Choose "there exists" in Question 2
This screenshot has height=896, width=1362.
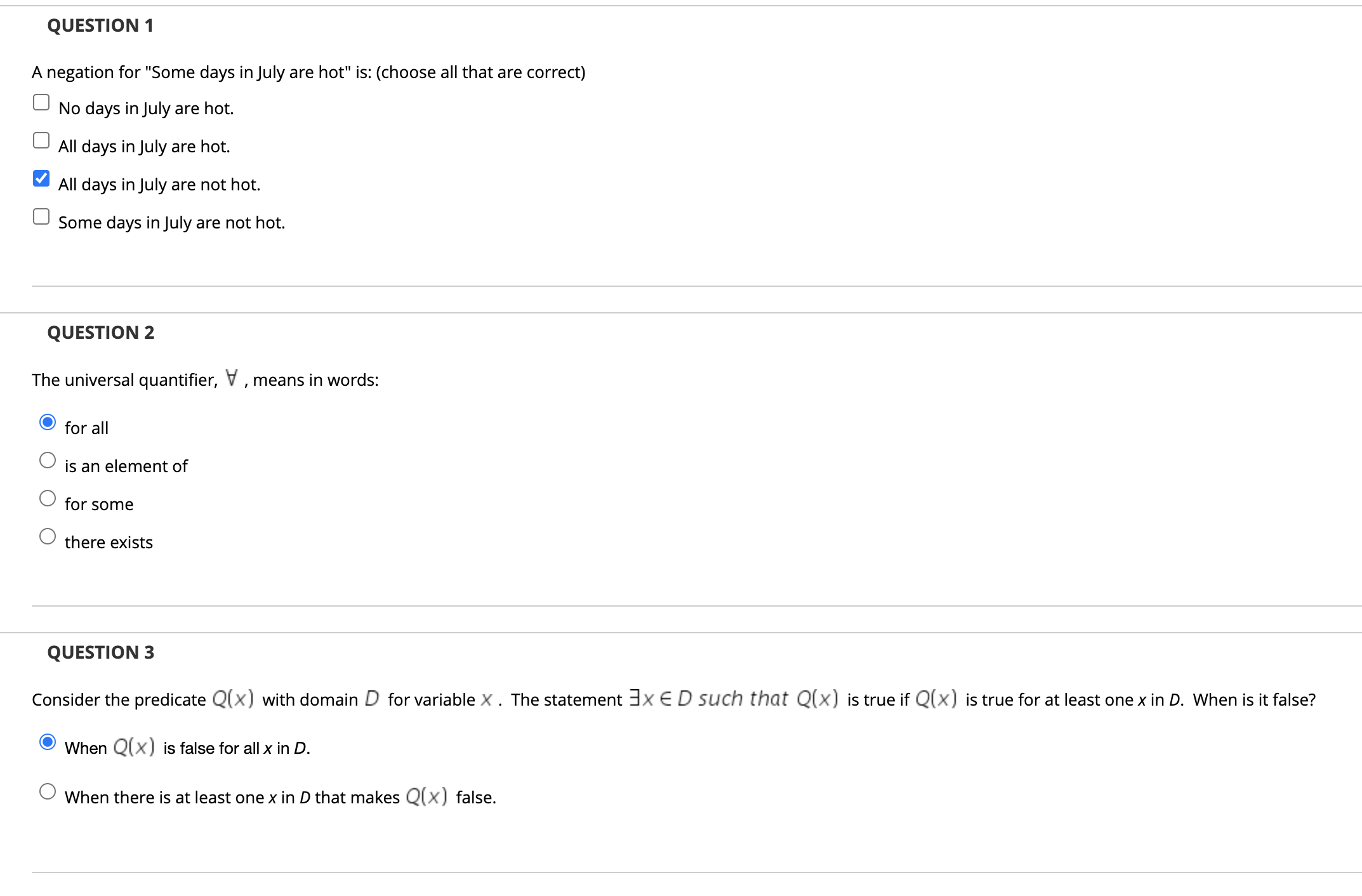pos(48,537)
